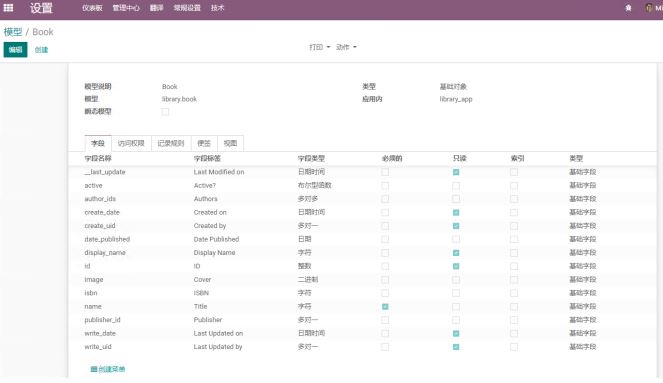Open the create_uid field row
663x383 pixels.
(x=362, y=226)
